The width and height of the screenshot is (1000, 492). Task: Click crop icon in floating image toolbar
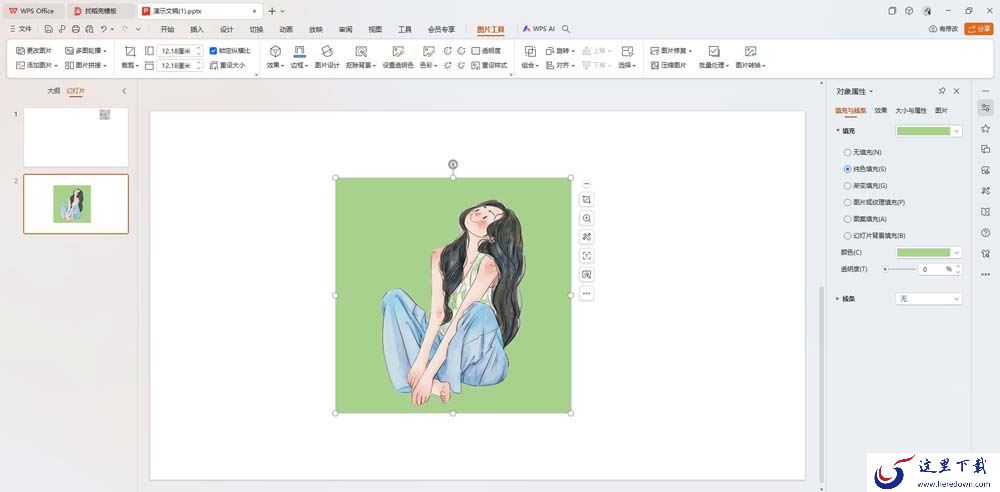coord(587,200)
